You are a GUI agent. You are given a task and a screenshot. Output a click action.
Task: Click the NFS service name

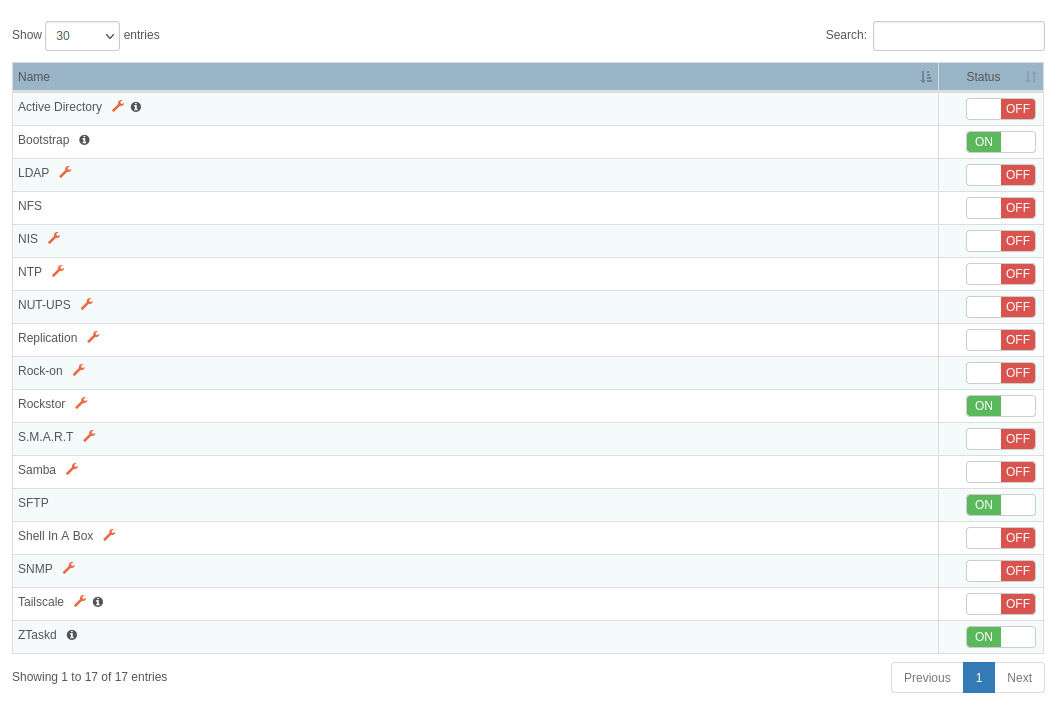pyautogui.click(x=30, y=206)
